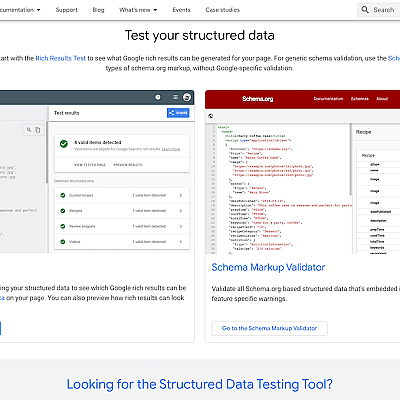The image size is (400, 400).
Task: Expand the Guided recipes result row
Action: tap(122, 195)
